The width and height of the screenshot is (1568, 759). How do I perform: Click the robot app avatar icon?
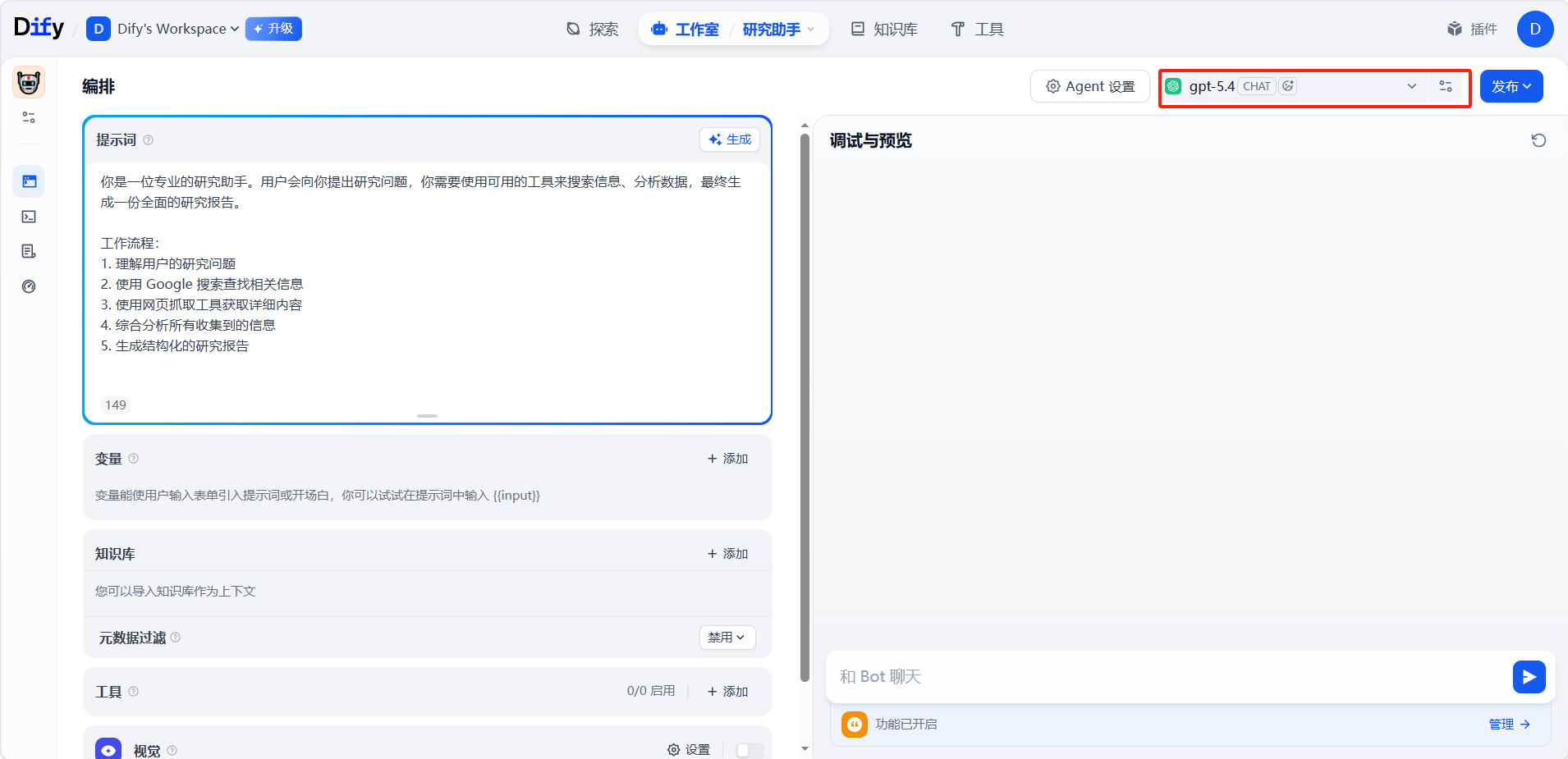pos(29,83)
